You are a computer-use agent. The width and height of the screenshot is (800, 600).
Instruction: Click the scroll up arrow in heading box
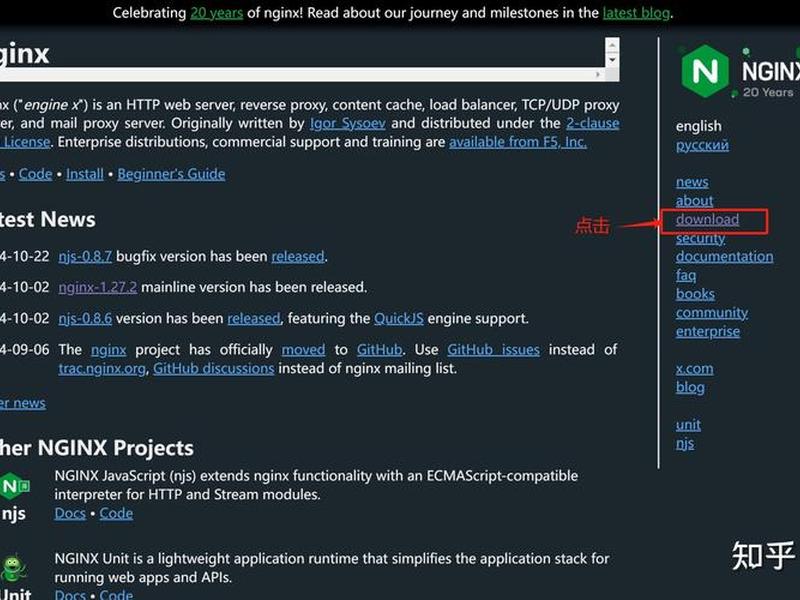click(x=612, y=46)
